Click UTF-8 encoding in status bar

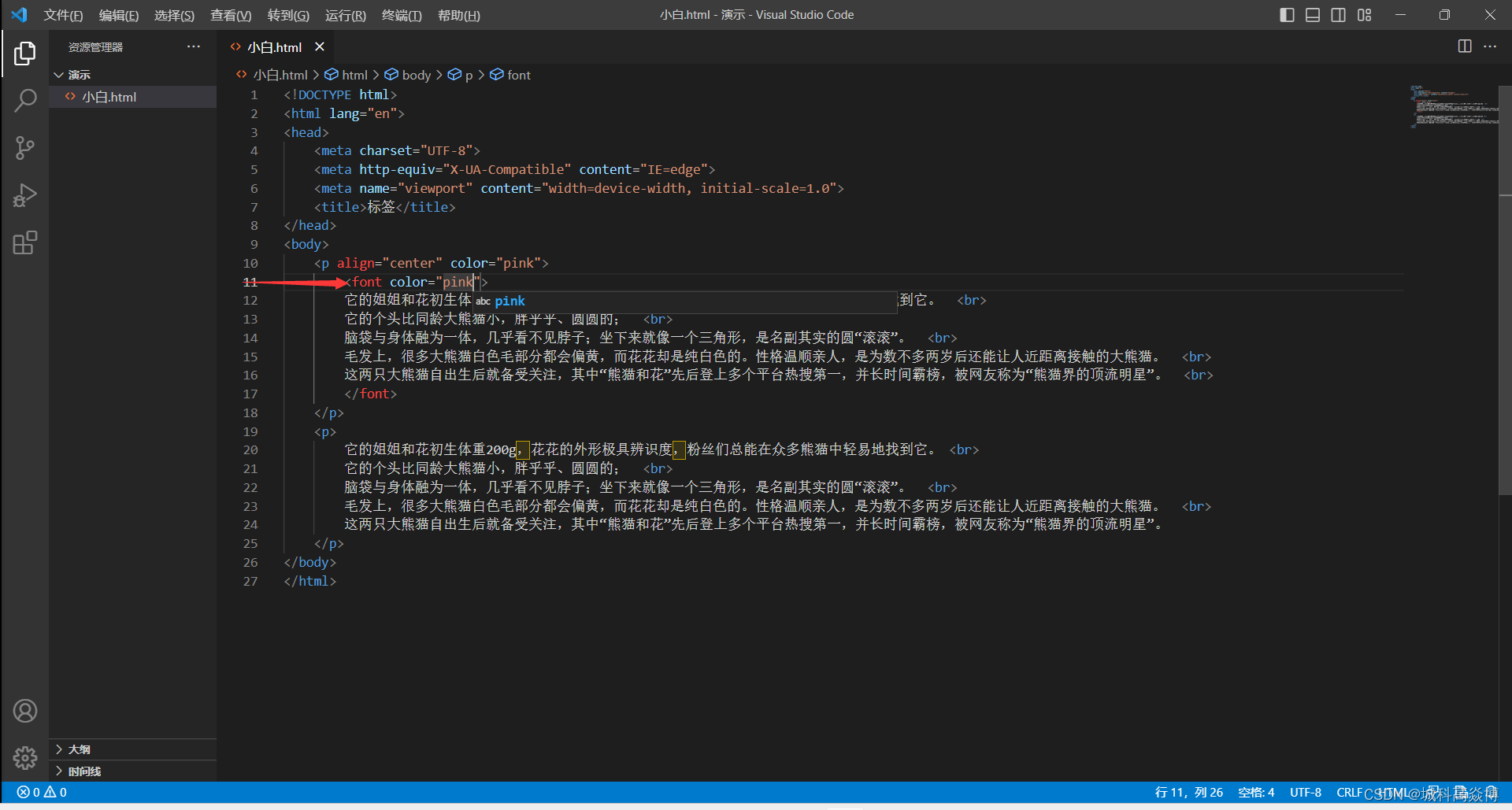(x=1305, y=792)
